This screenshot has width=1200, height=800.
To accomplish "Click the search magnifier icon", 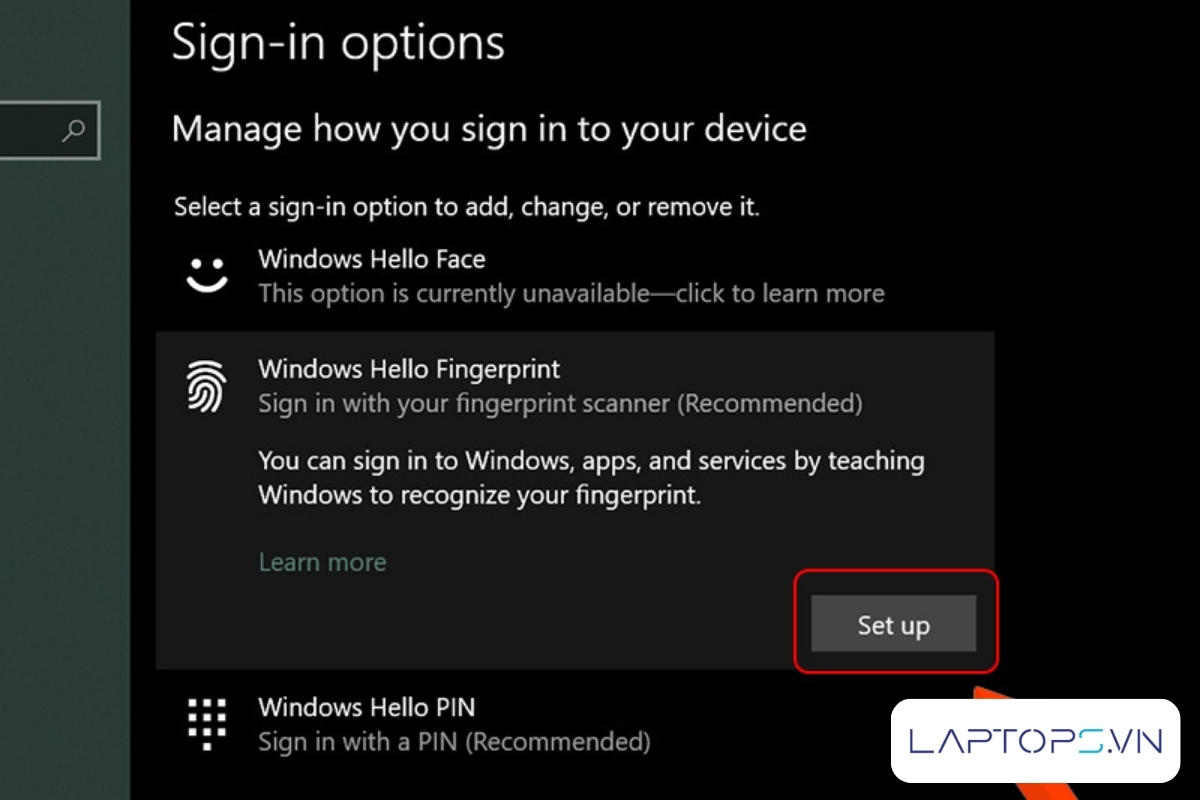I will [74, 131].
